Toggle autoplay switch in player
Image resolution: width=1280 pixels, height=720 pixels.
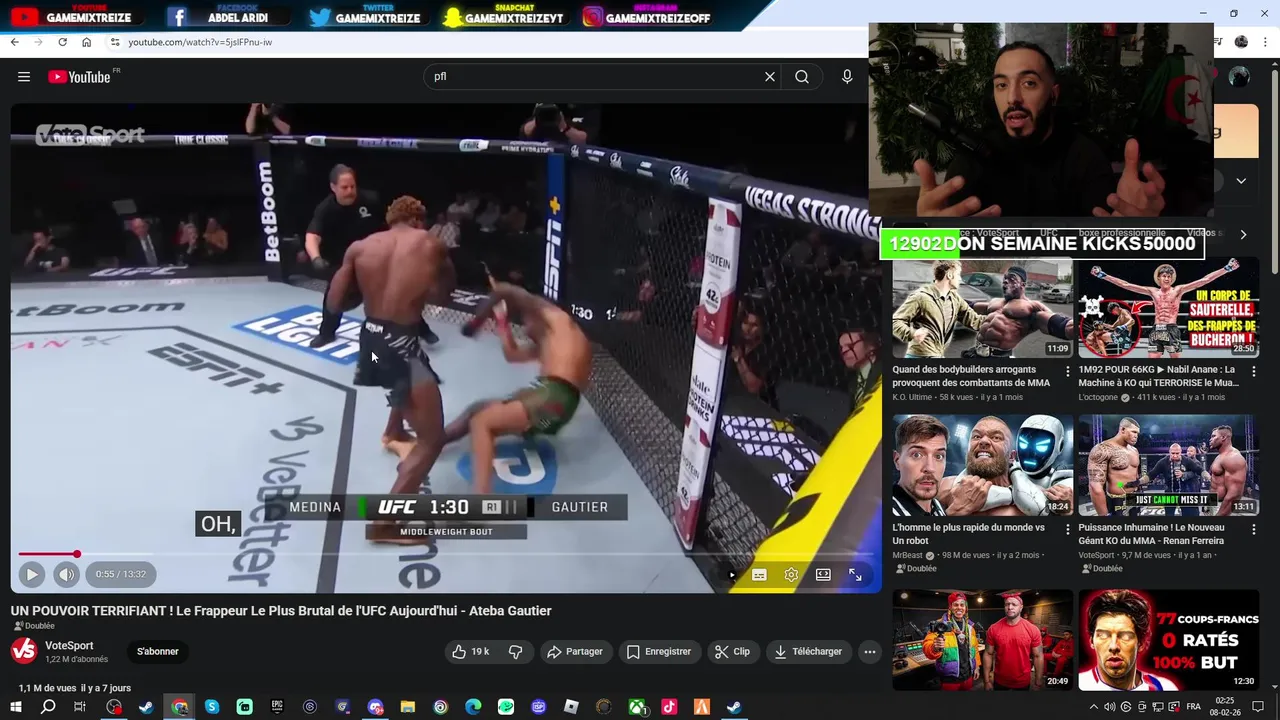(731, 575)
